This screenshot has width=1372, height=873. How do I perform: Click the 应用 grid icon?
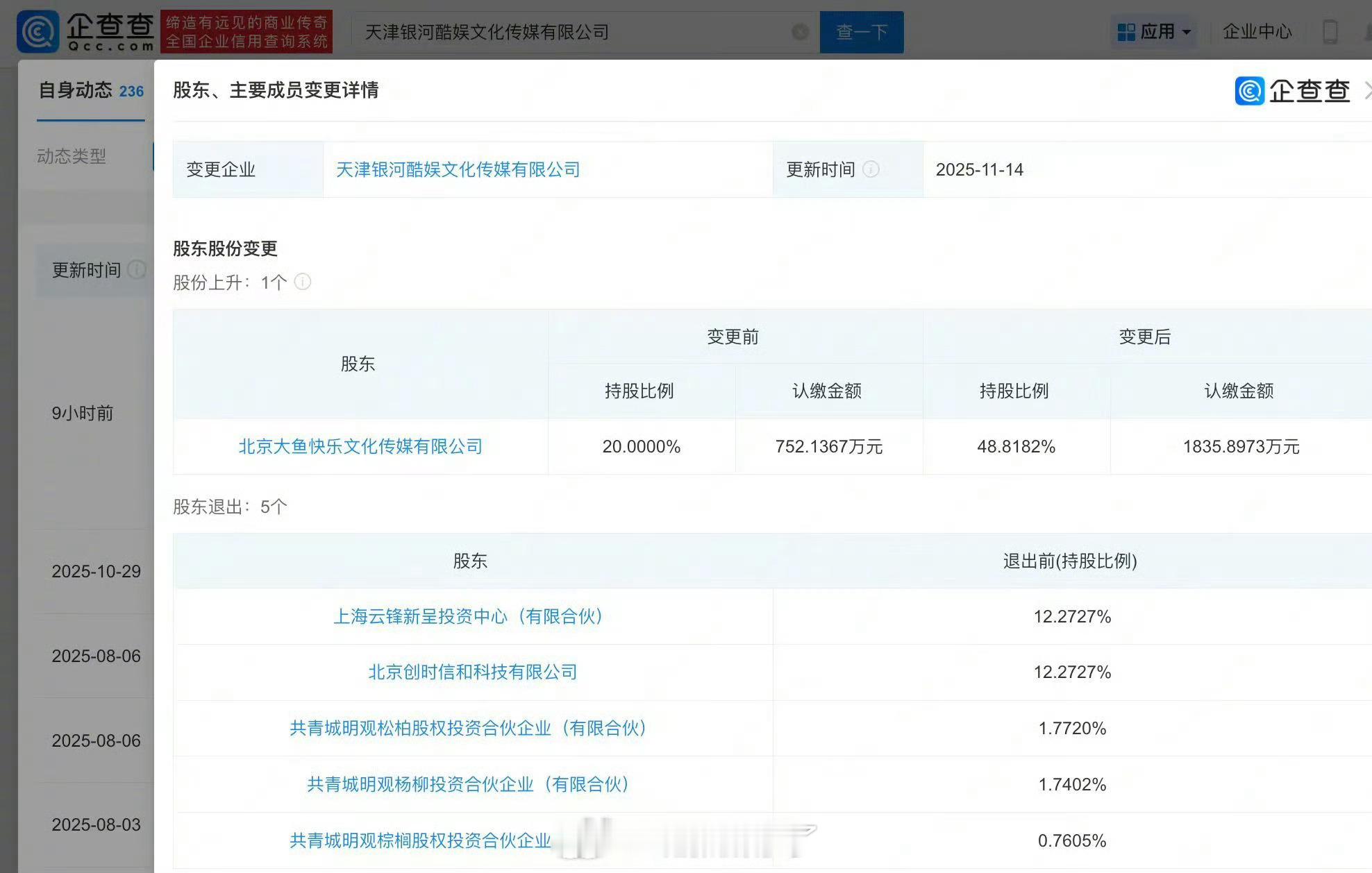pyautogui.click(x=1126, y=32)
